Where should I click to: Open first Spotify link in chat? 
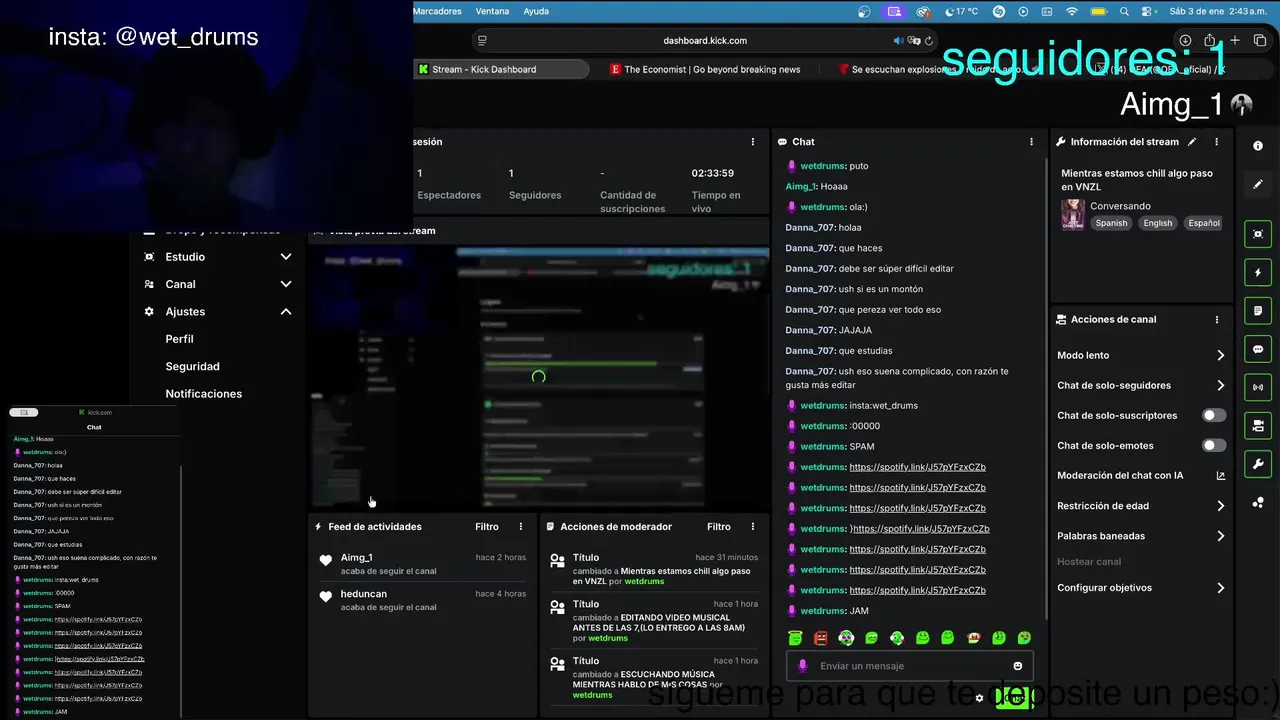coord(917,467)
